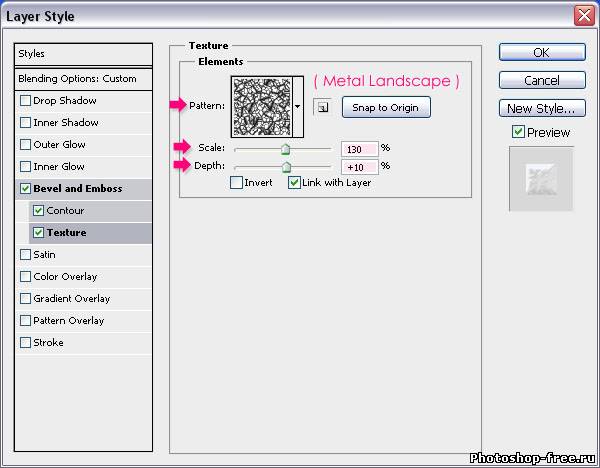600x468 pixels.
Task: Close the Layer Style dialog window
Action: (x=584, y=16)
